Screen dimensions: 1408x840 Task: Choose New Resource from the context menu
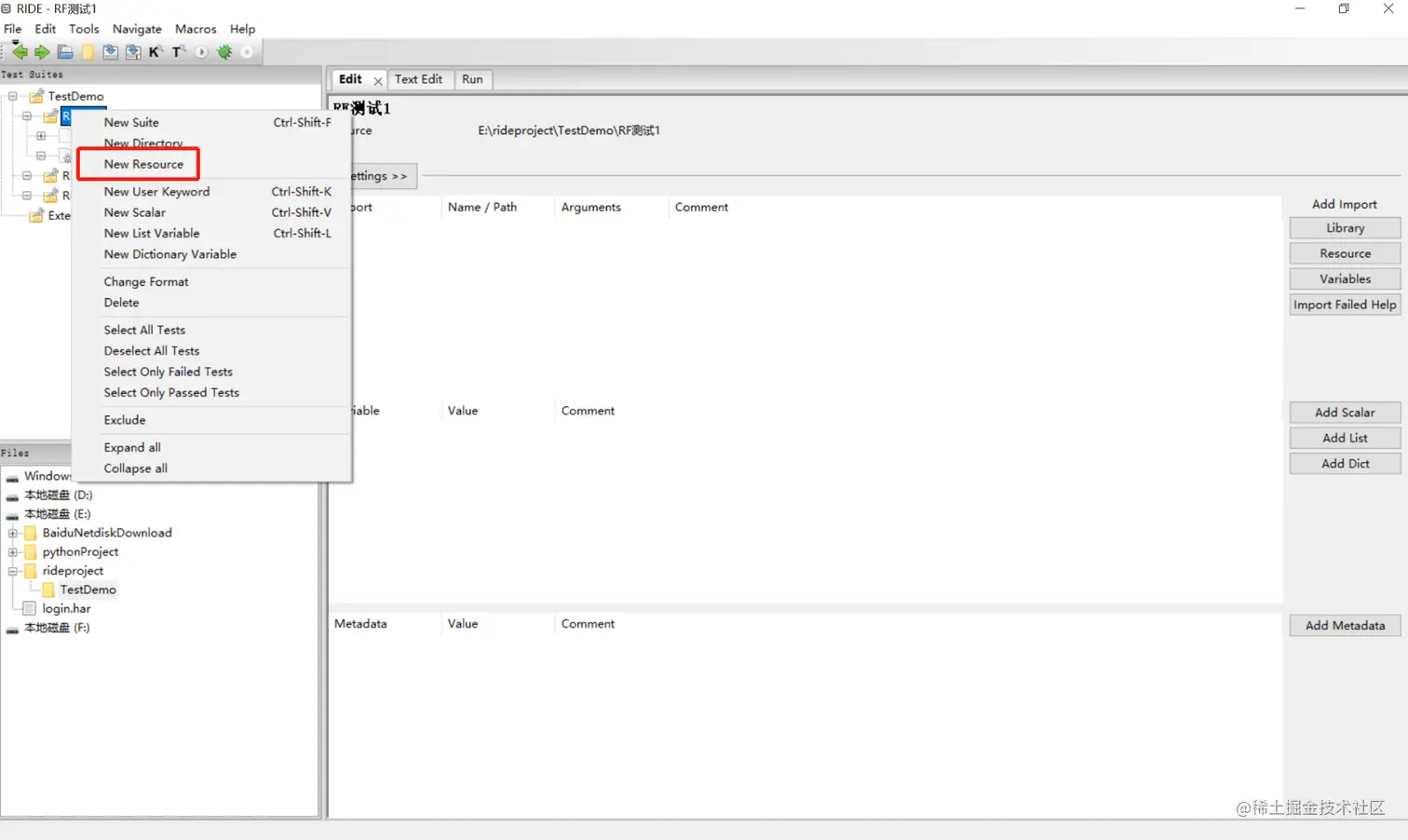coord(212,165)
